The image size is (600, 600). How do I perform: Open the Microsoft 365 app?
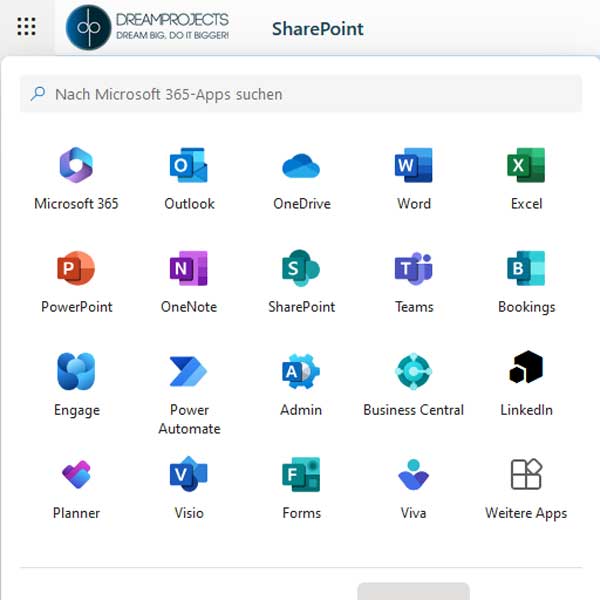(76, 179)
